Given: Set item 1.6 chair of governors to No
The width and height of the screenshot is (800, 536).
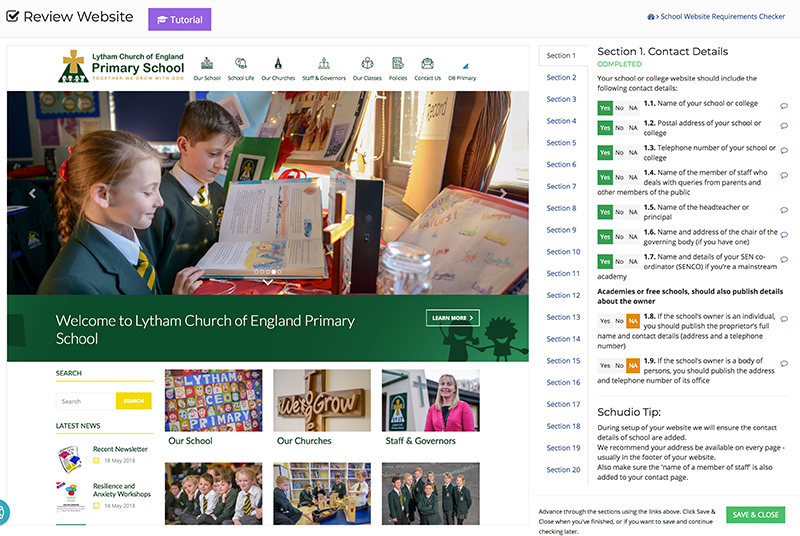Looking at the screenshot, I should 619,237.
